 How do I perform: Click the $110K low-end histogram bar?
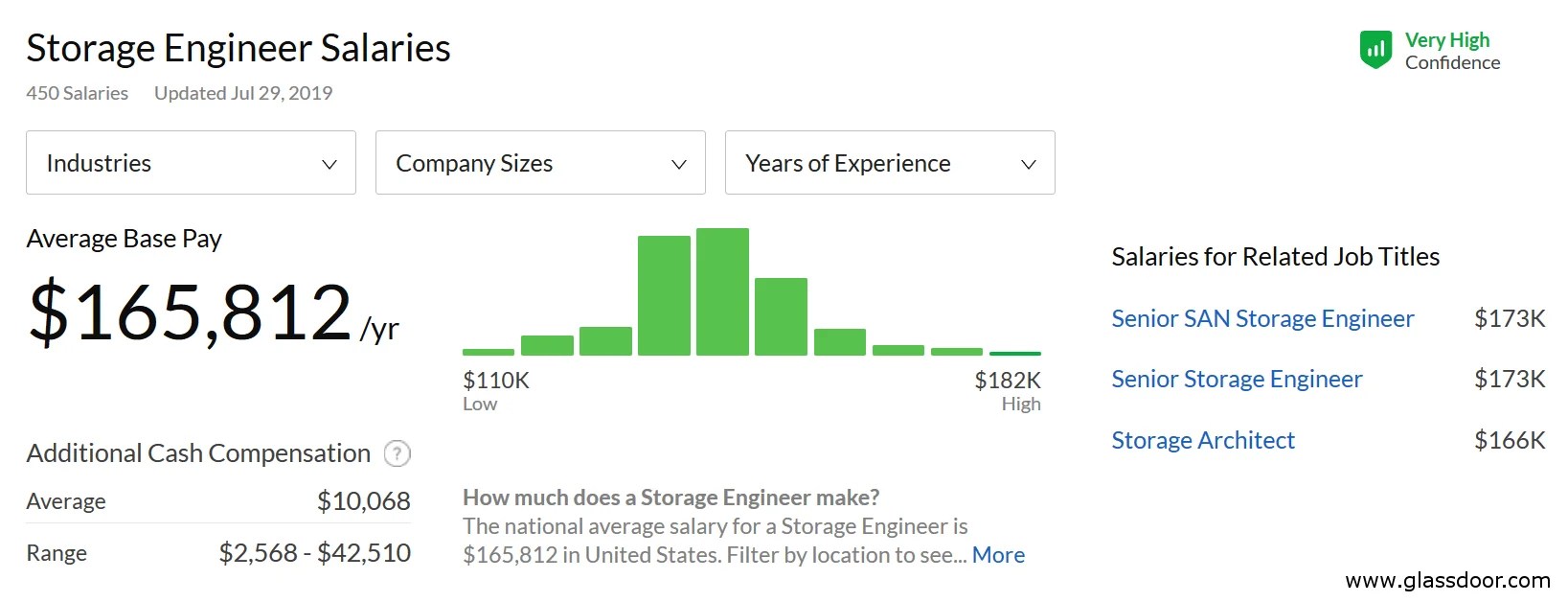(x=489, y=352)
